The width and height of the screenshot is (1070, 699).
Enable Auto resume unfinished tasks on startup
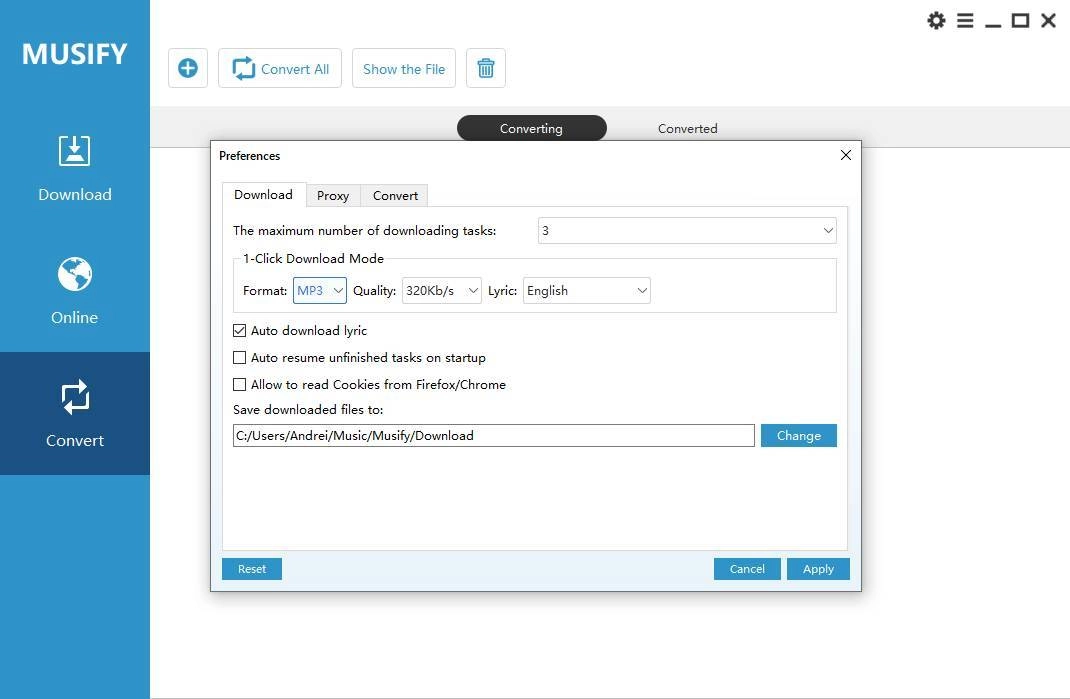[x=240, y=358]
